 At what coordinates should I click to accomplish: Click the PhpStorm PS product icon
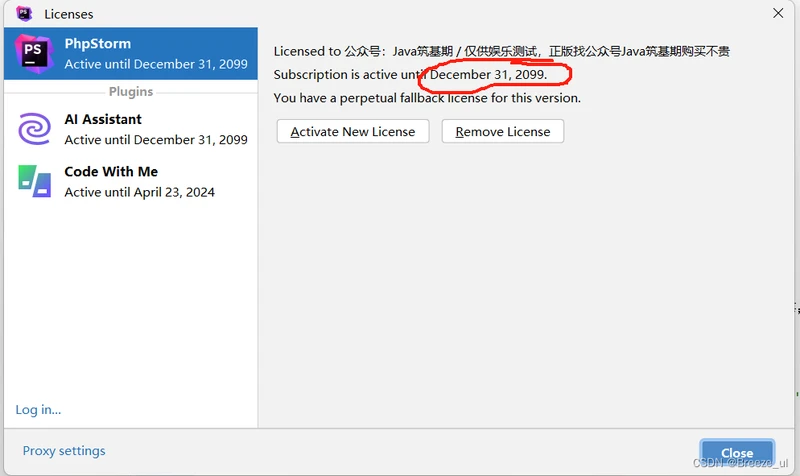coord(33,54)
